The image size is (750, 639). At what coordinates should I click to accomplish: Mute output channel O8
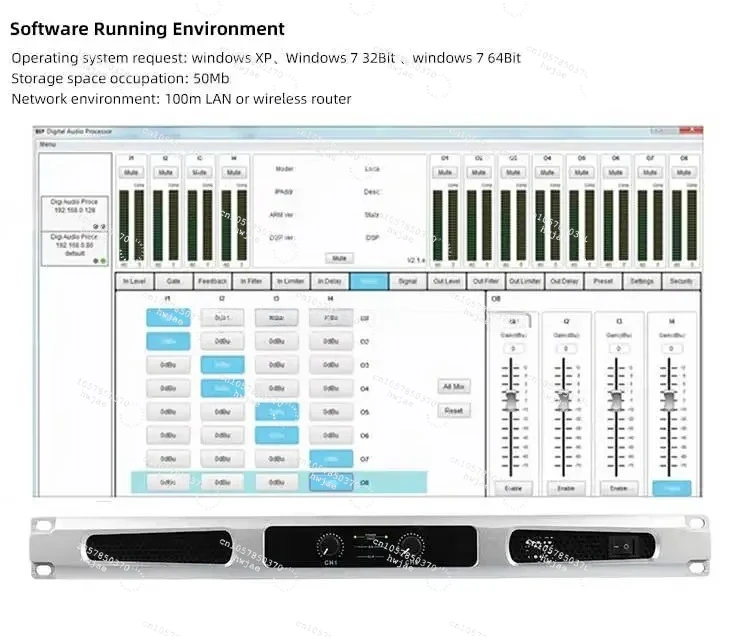tap(684, 172)
